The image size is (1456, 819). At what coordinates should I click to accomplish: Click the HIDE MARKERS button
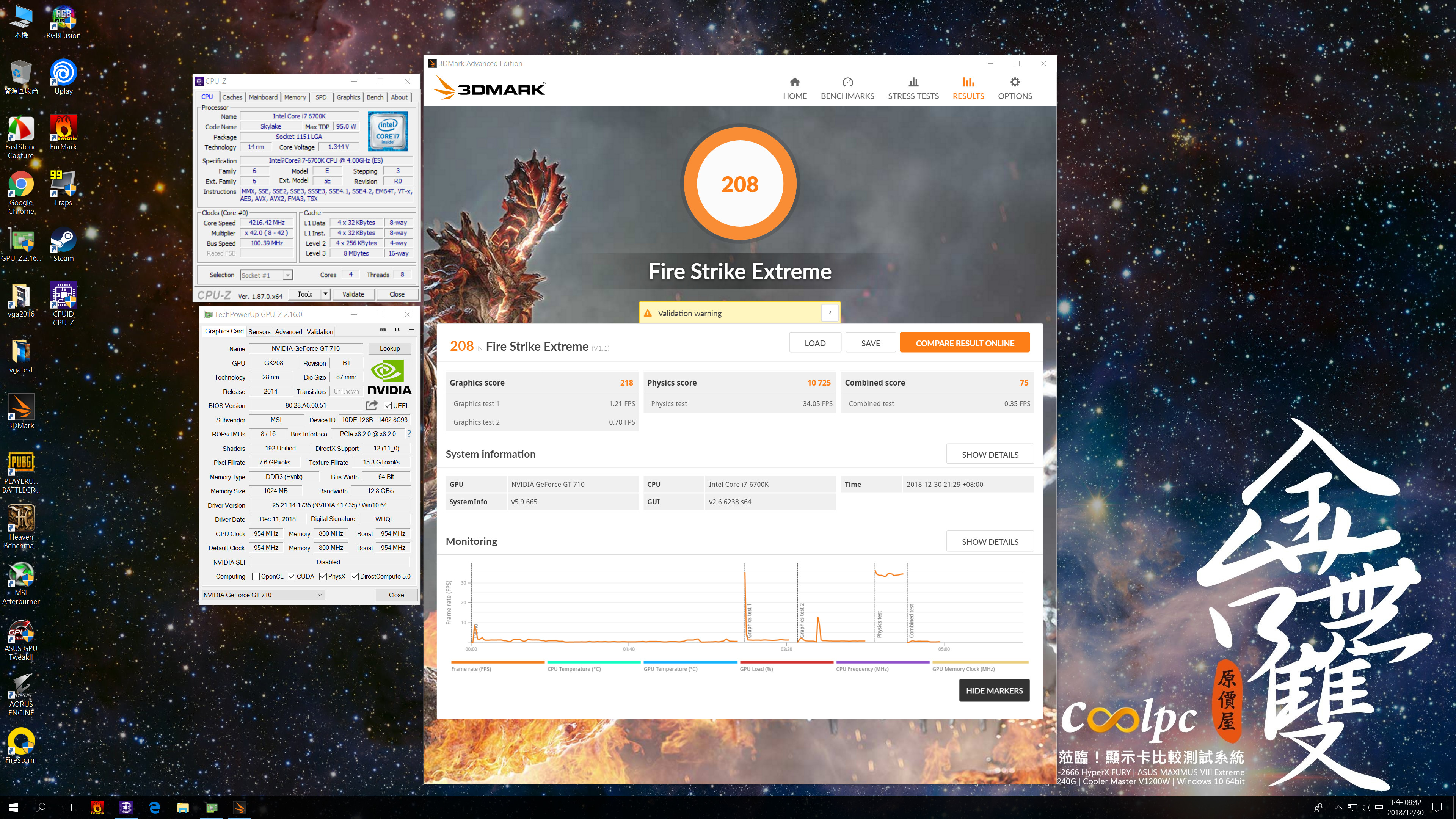[x=994, y=690]
